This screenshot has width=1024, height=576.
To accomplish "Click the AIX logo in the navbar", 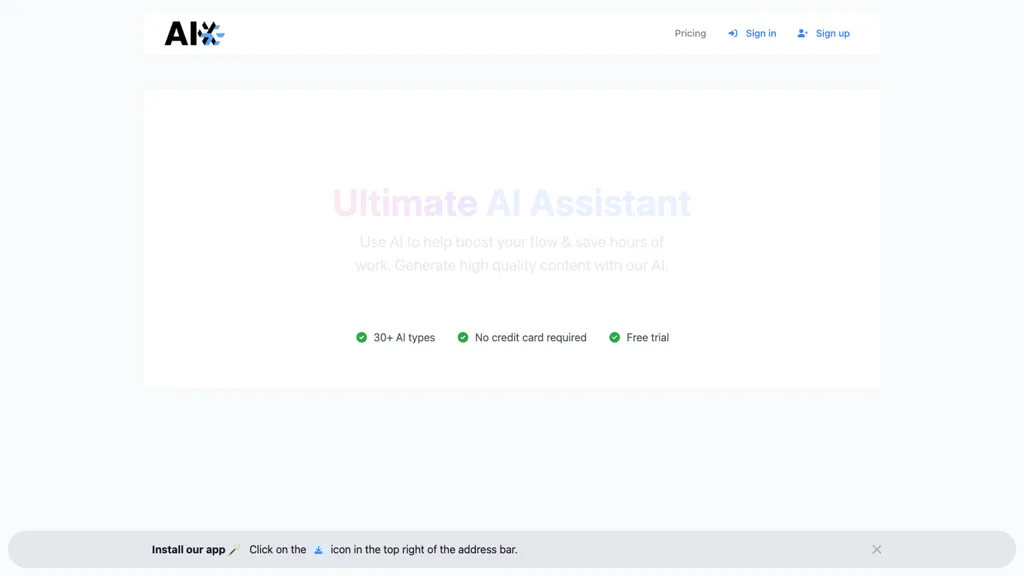I will 192,32.
